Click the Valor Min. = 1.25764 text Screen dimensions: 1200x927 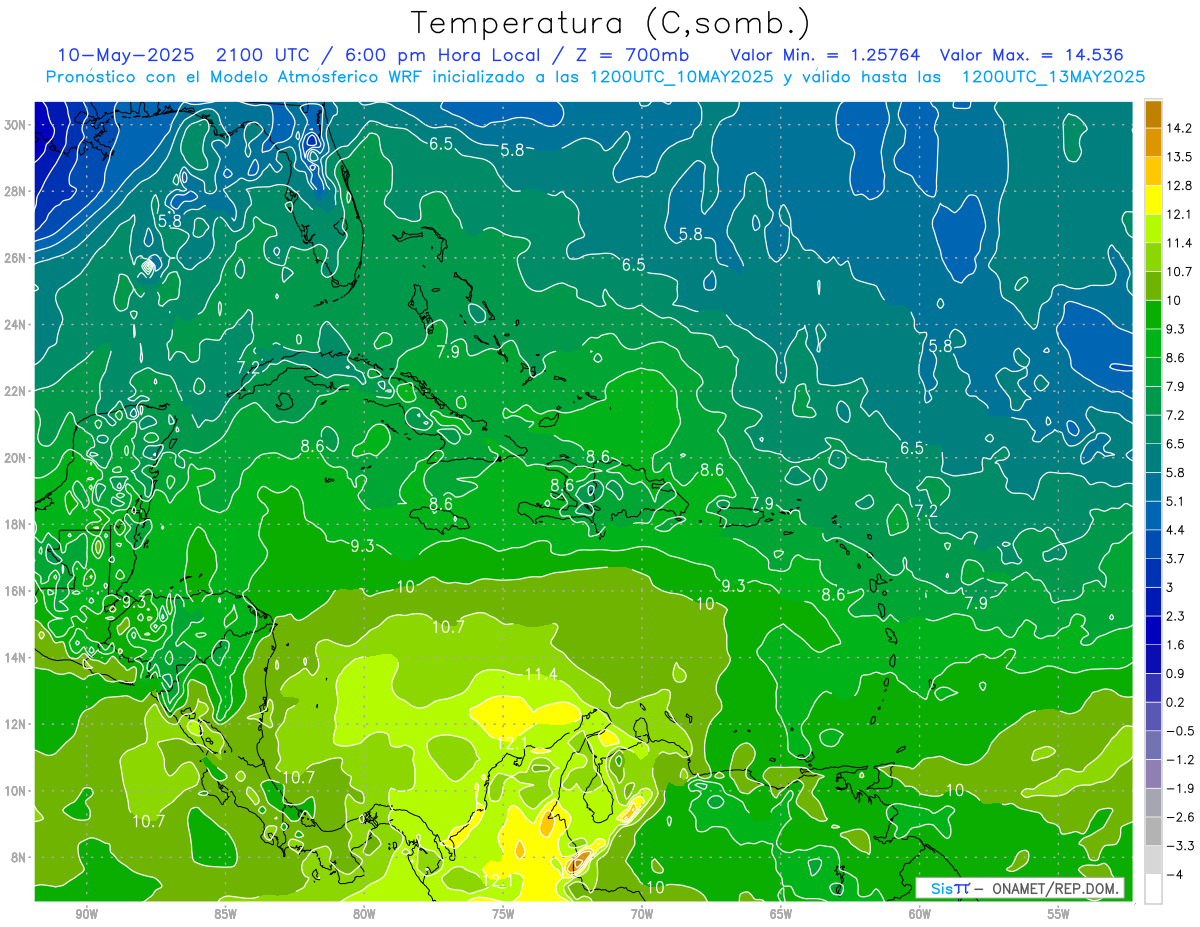pyautogui.click(x=825, y=55)
